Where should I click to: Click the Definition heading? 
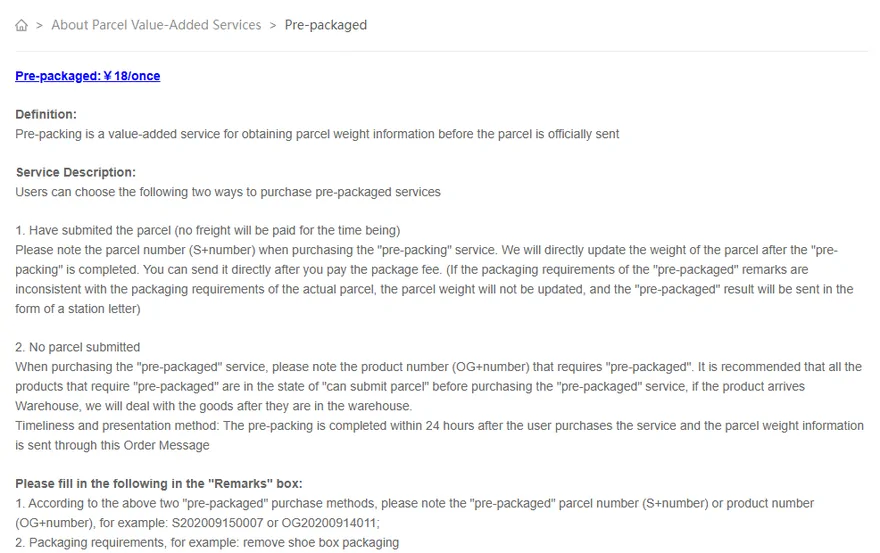(46, 115)
